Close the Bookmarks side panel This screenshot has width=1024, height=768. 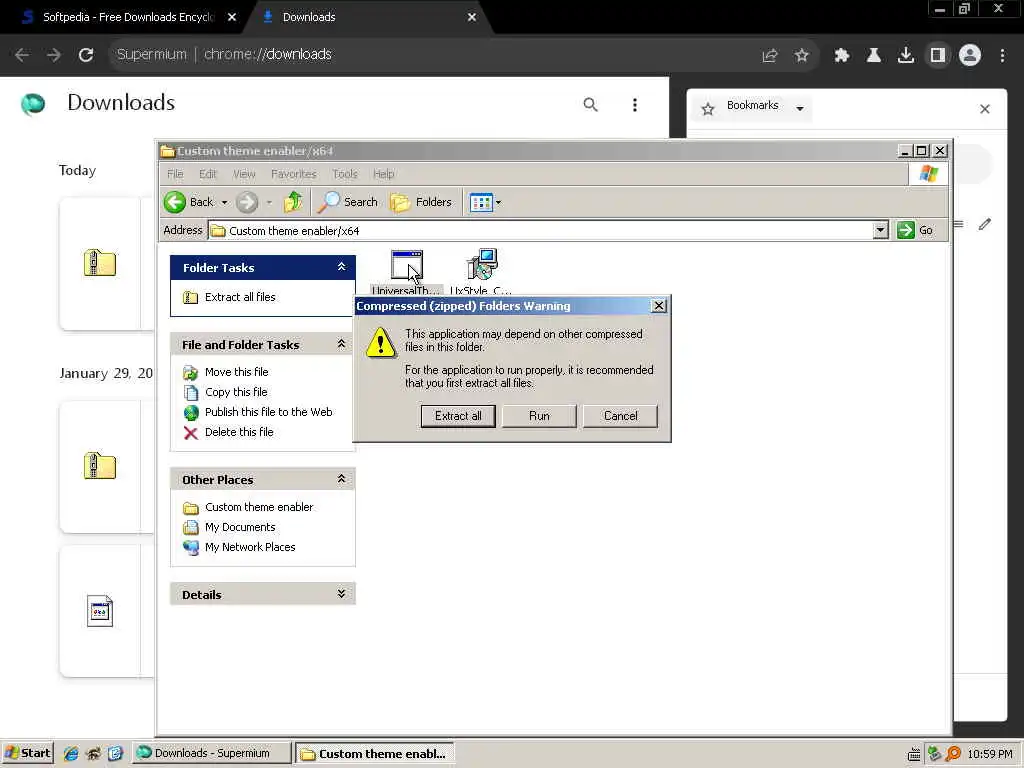(985, 109)
